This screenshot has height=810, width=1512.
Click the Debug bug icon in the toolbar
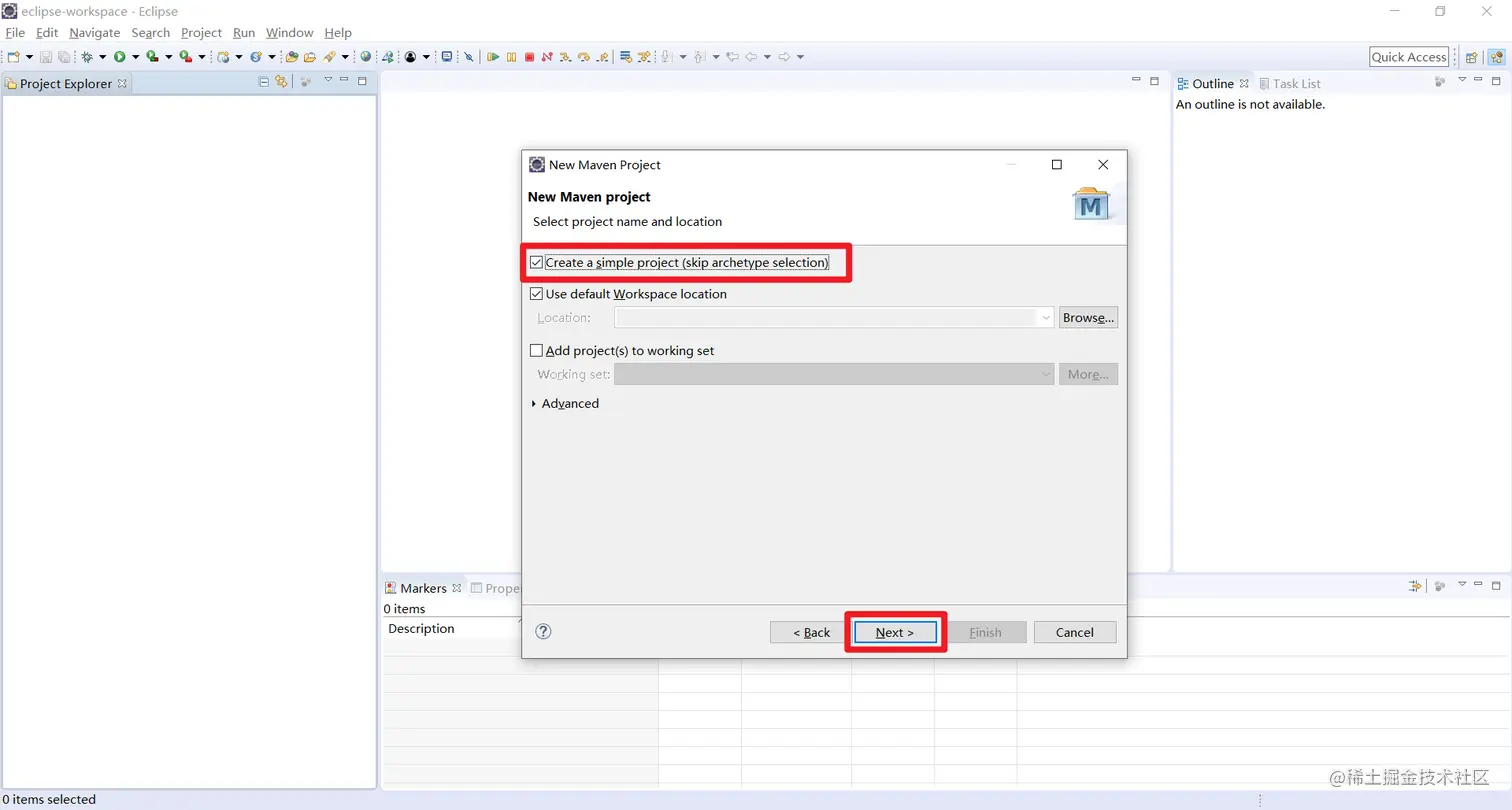coord(87,57)
